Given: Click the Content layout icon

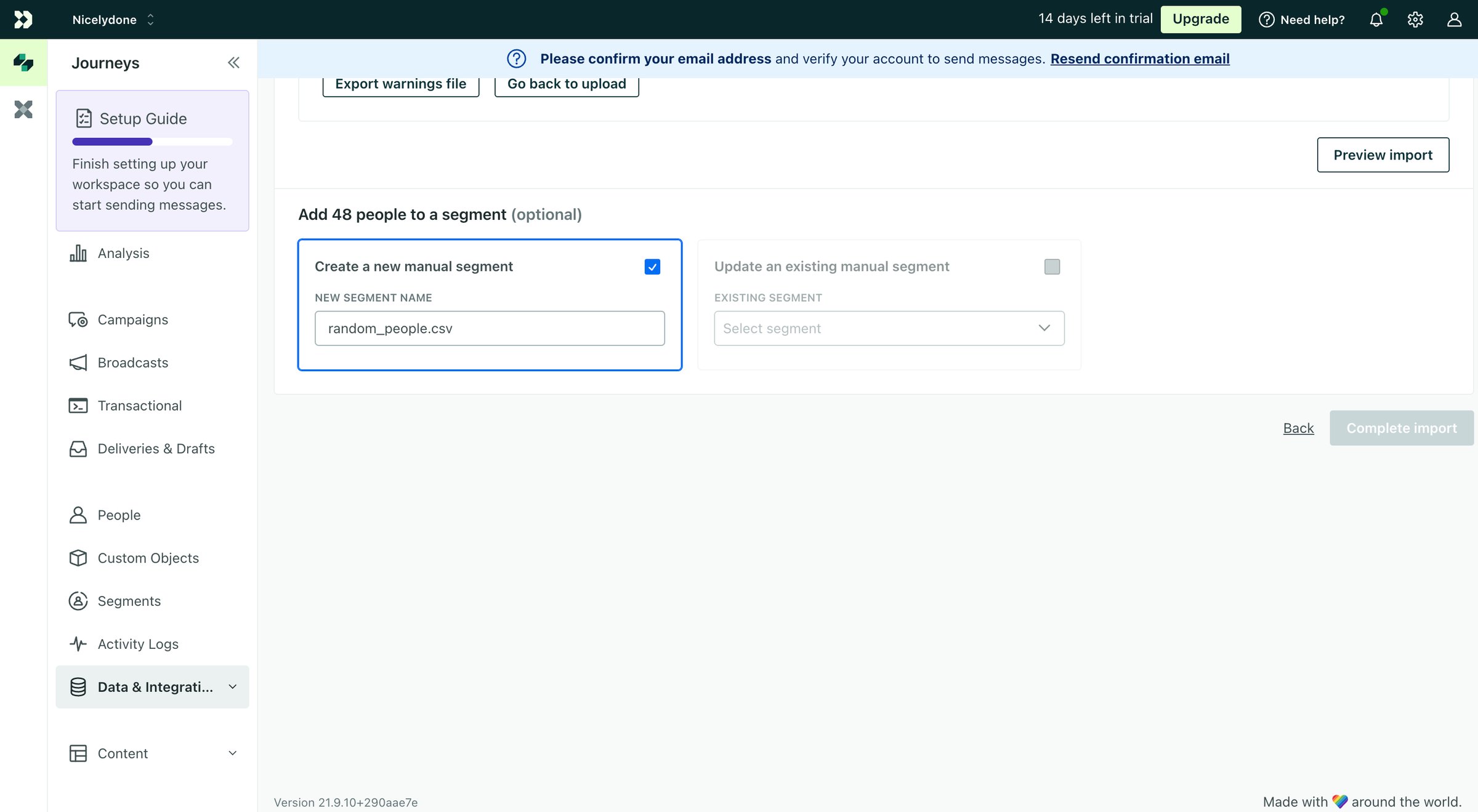Looking at the screenshot, I should tap(78, 754).
